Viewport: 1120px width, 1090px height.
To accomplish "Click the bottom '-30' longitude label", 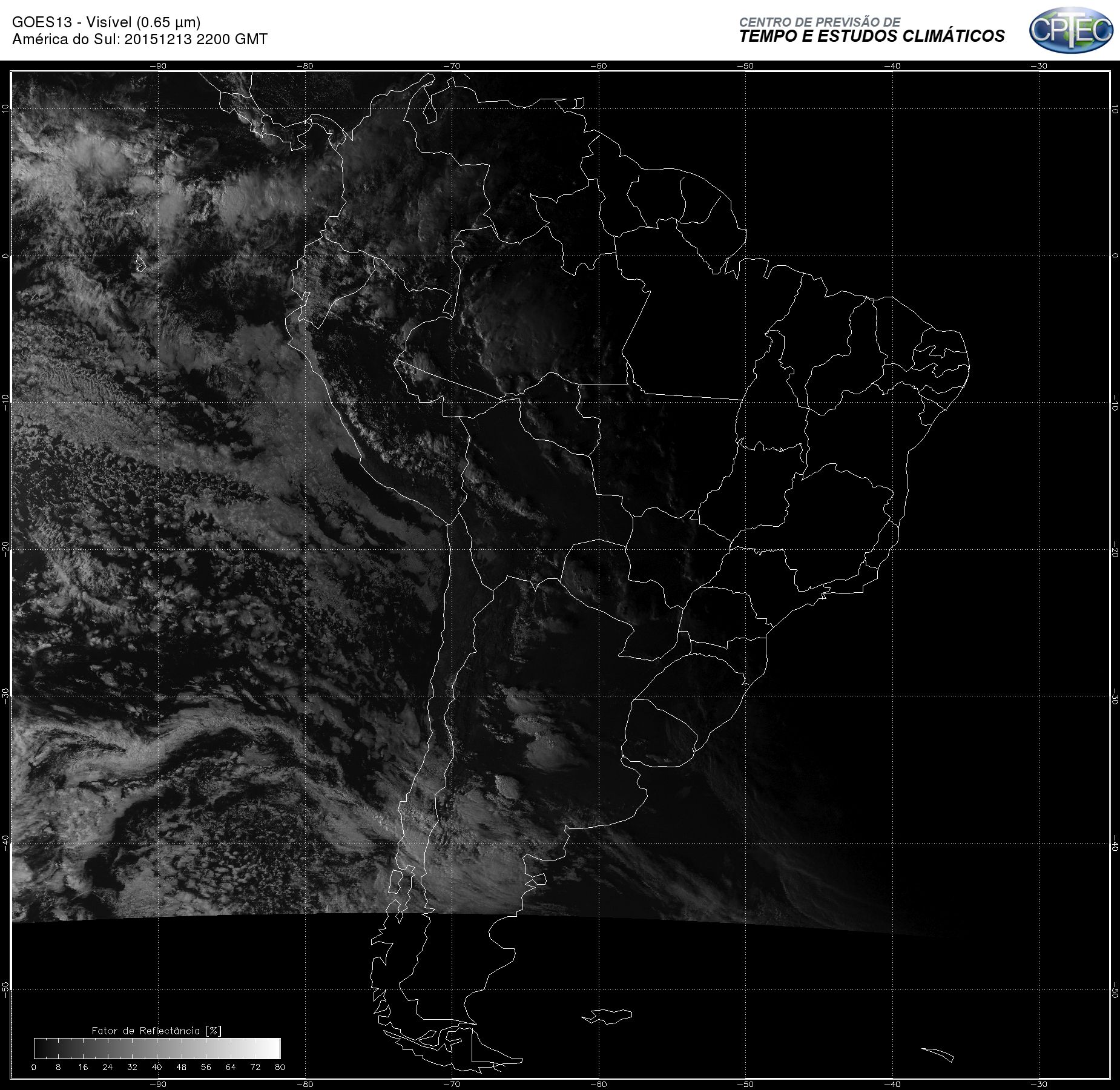I will point(1039,1084).
